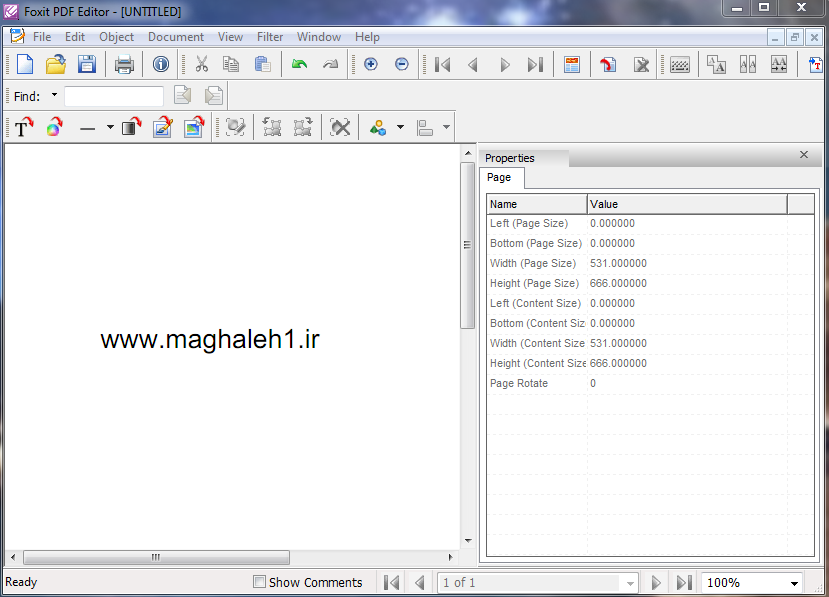Click the Find next page icon
Viewport: 829px width, 597px height.
pyautogui.click(x=214, y=96)
